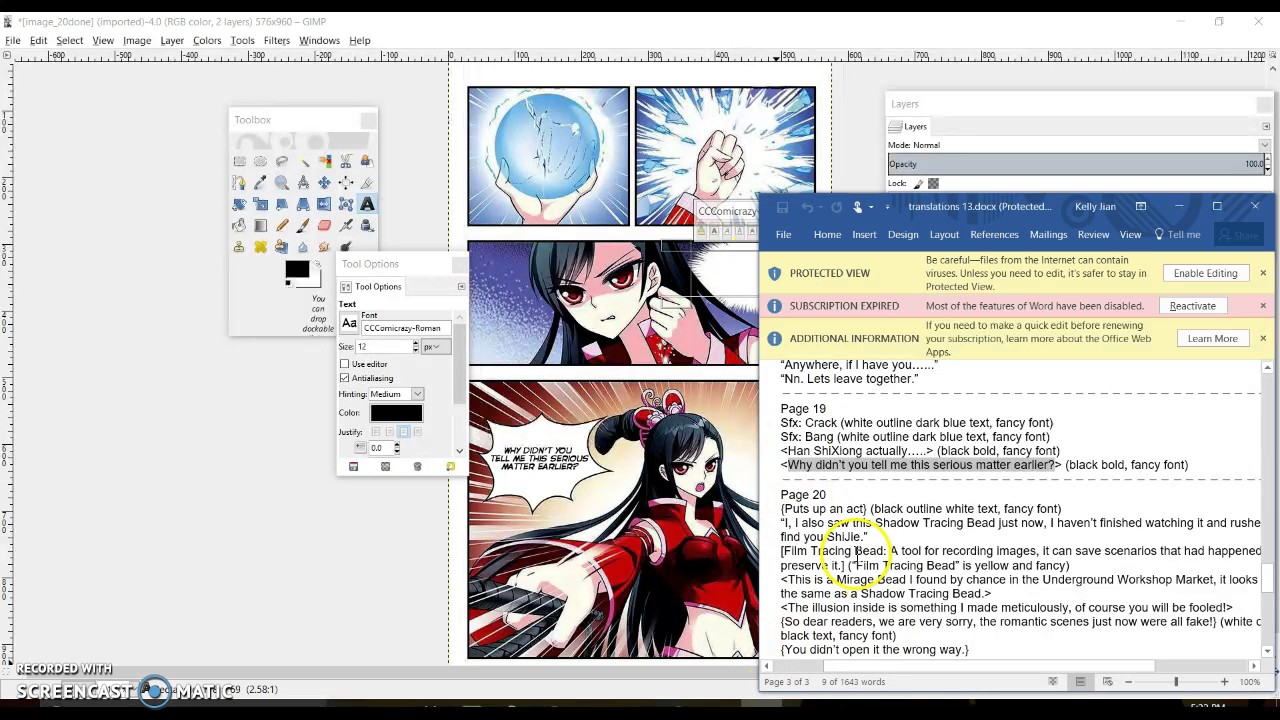Choose the Clone stamp tool
1280x720 pixels.
click(239, 247)
